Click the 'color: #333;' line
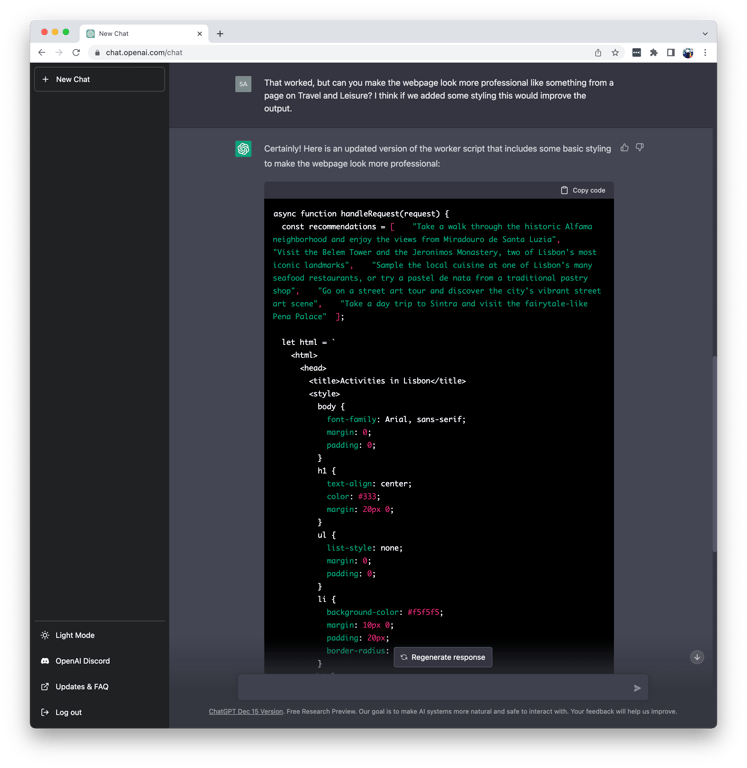 tap(353, 496)
